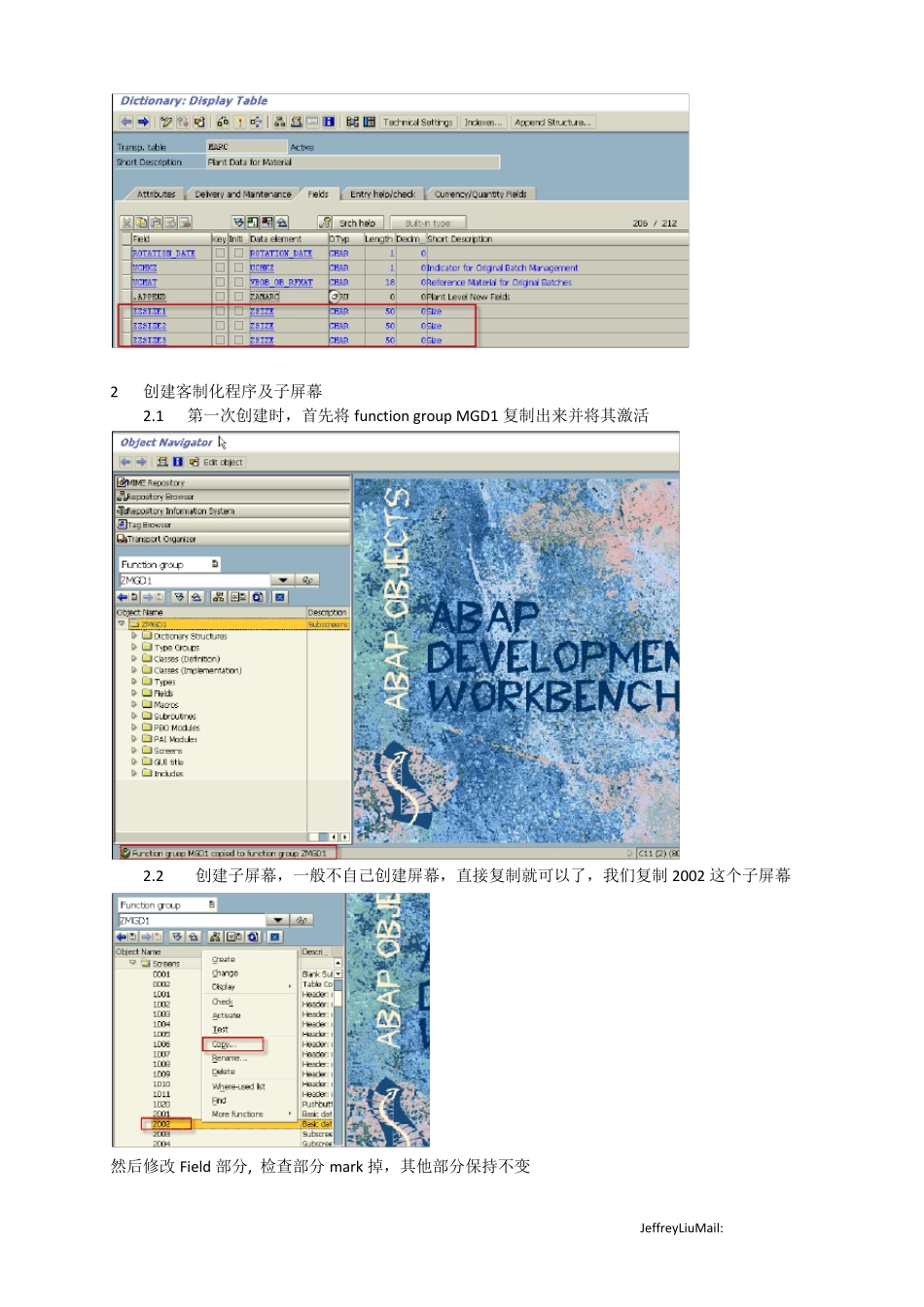The height and width of the screenshot is (1307, 924).
Task: Open Function group object type dropdown in Object Navigator
Action: coord(214,564)
